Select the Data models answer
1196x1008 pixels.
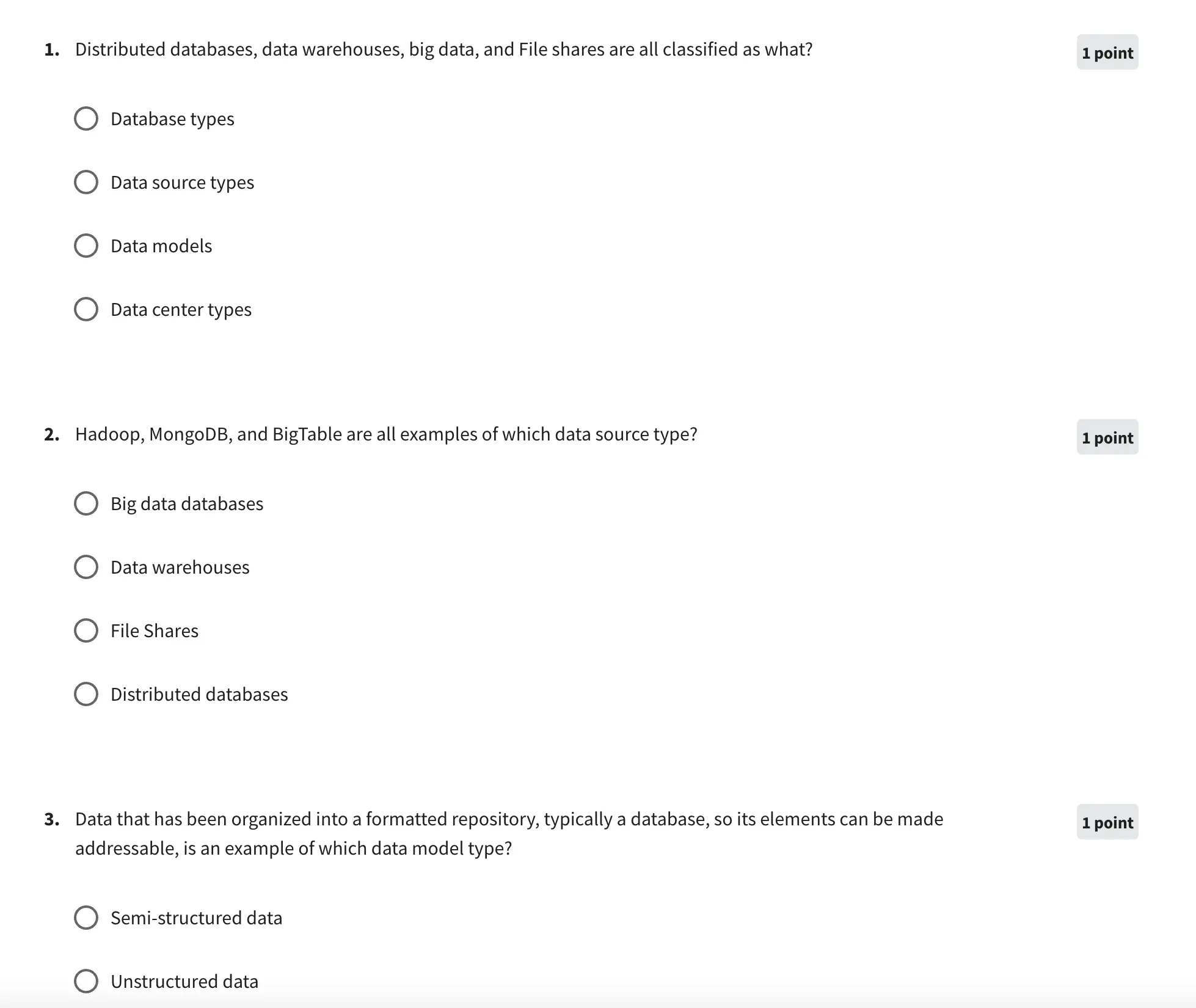(86, 246)
